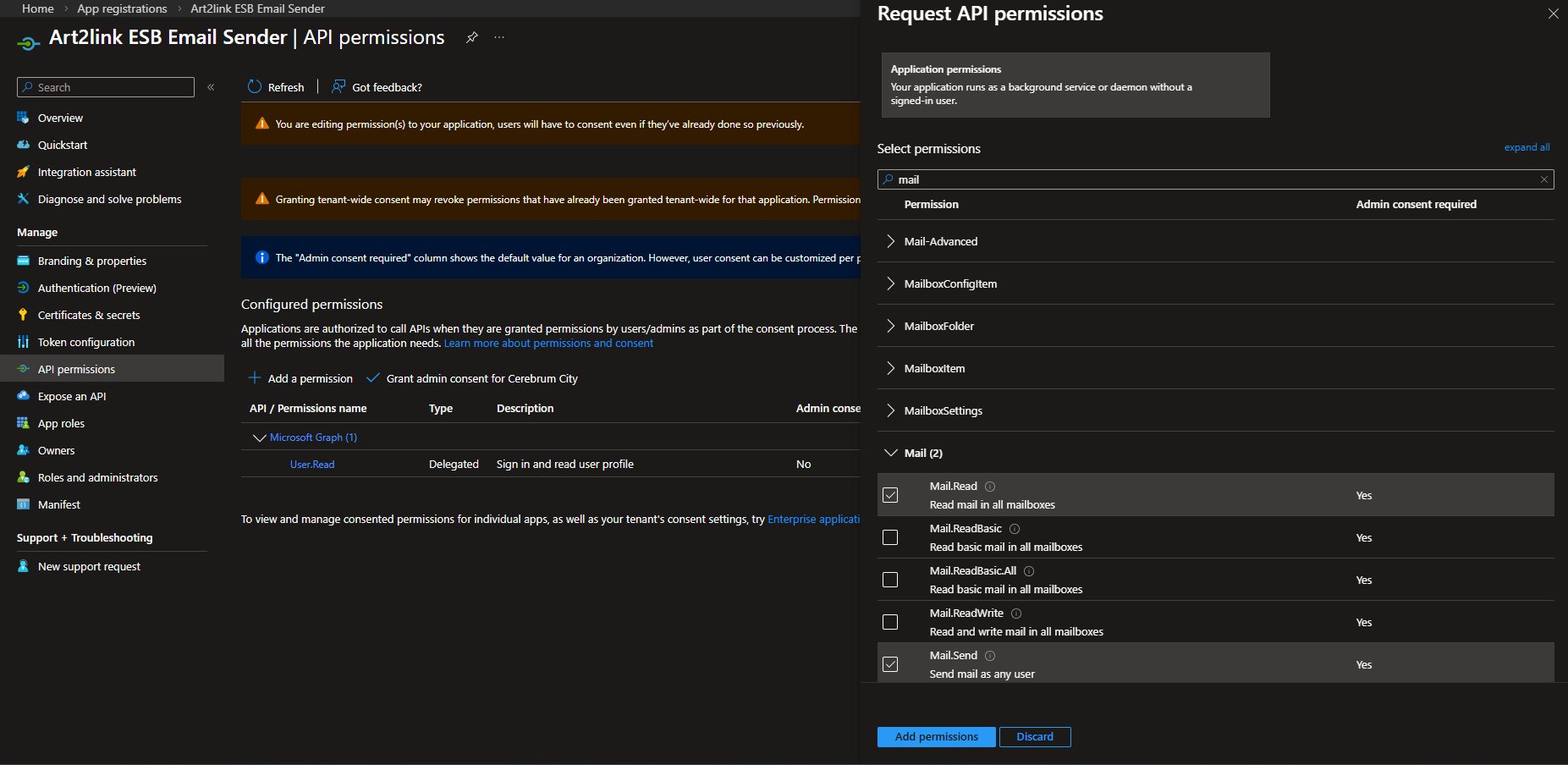The height and width of the screenshot is (765, 1568).
Task: Check the Mail.ReadBasic.All permission checkbox
Action: click(890, 580)
